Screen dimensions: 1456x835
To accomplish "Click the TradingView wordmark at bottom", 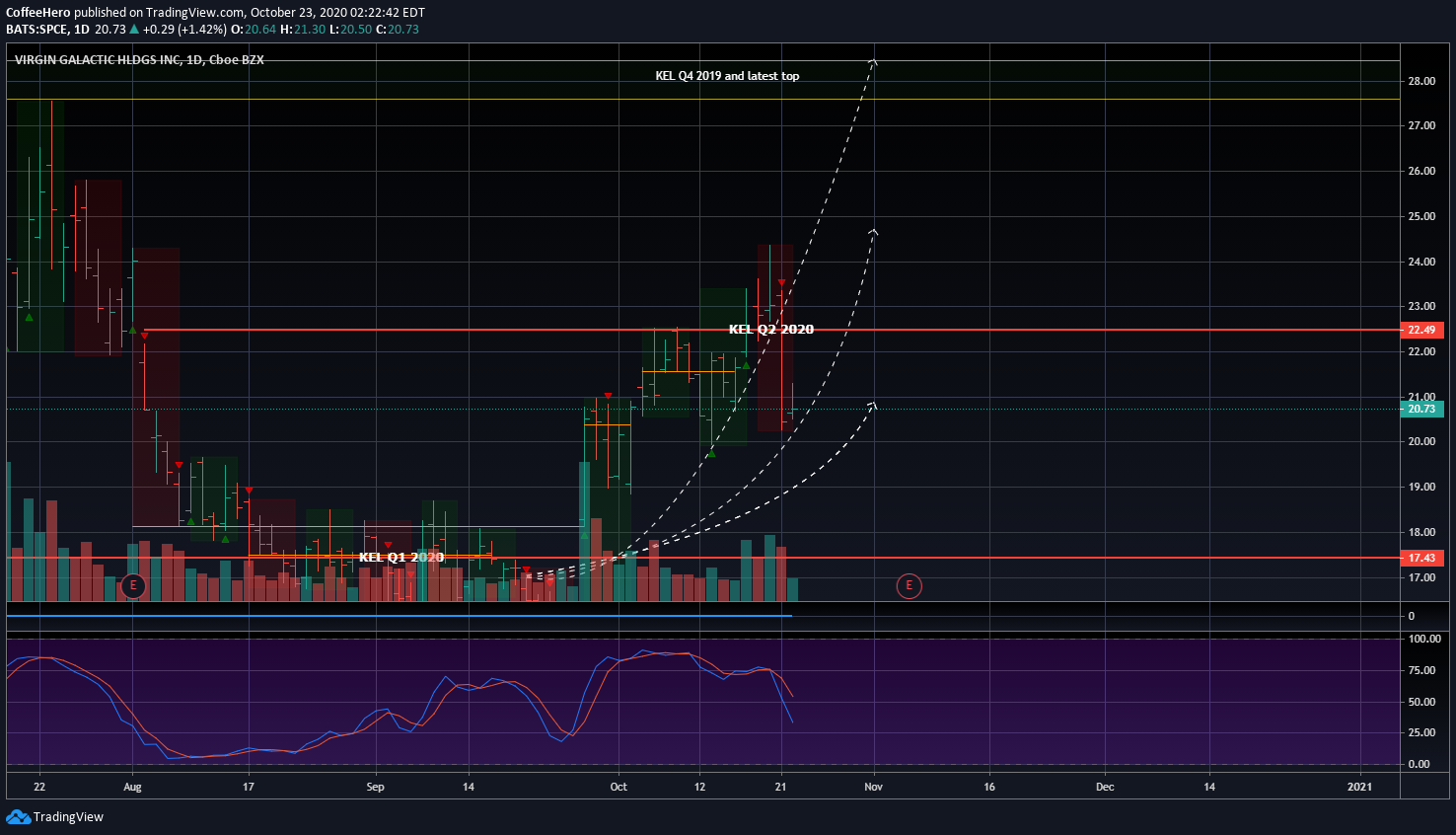I will tap(68, 817).
